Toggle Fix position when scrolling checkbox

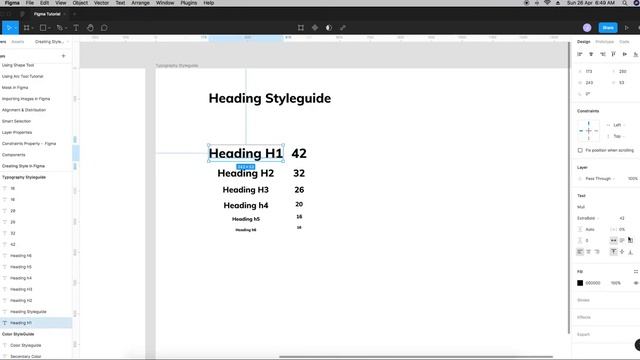coord(580,150)
